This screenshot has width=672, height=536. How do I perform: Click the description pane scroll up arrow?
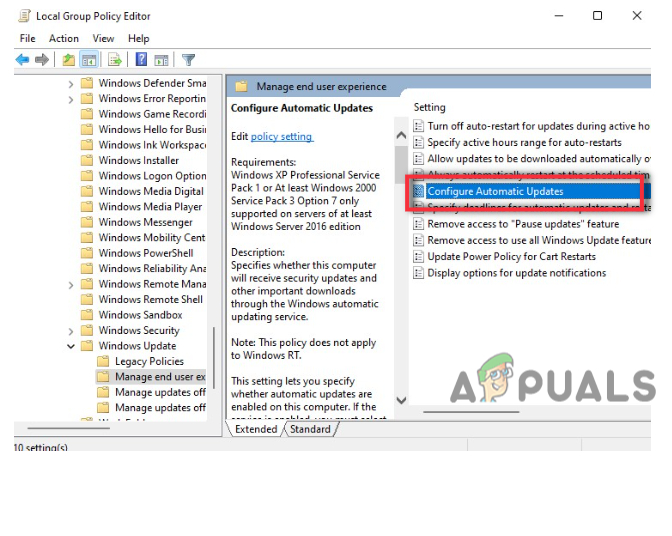(x=401, y=135)
